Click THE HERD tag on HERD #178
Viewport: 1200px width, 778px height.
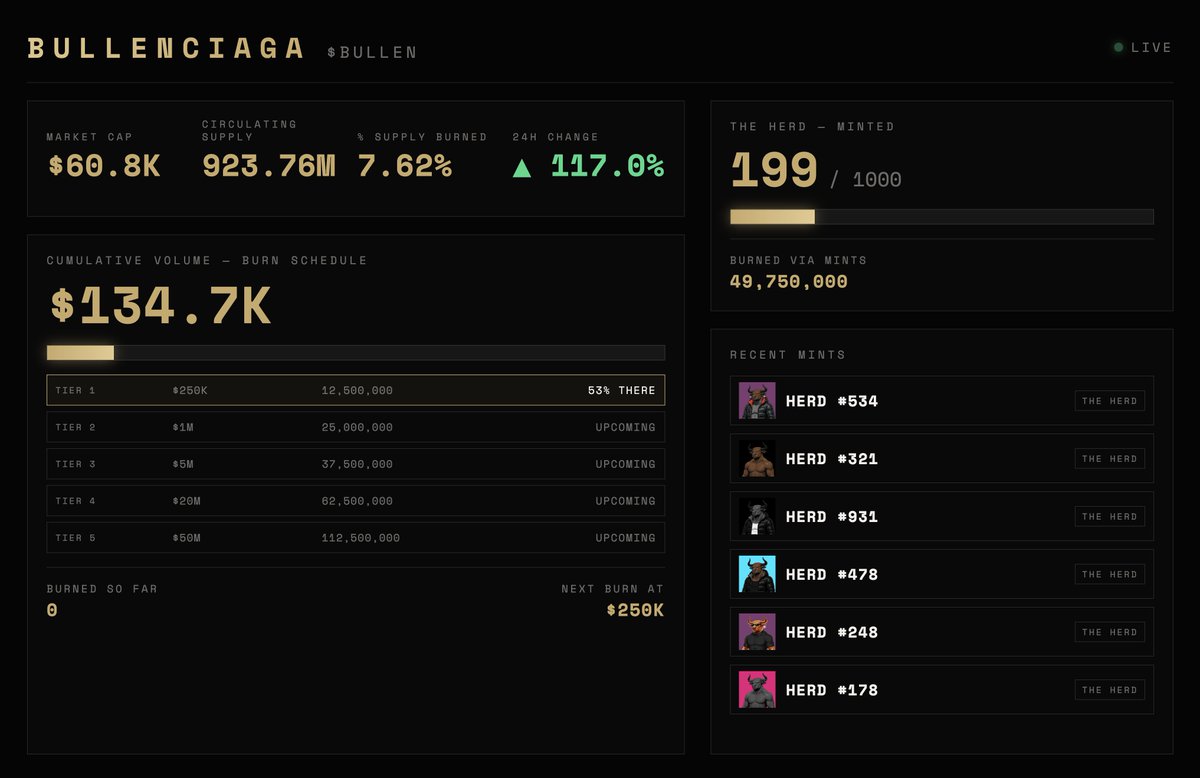(1110, 690)
